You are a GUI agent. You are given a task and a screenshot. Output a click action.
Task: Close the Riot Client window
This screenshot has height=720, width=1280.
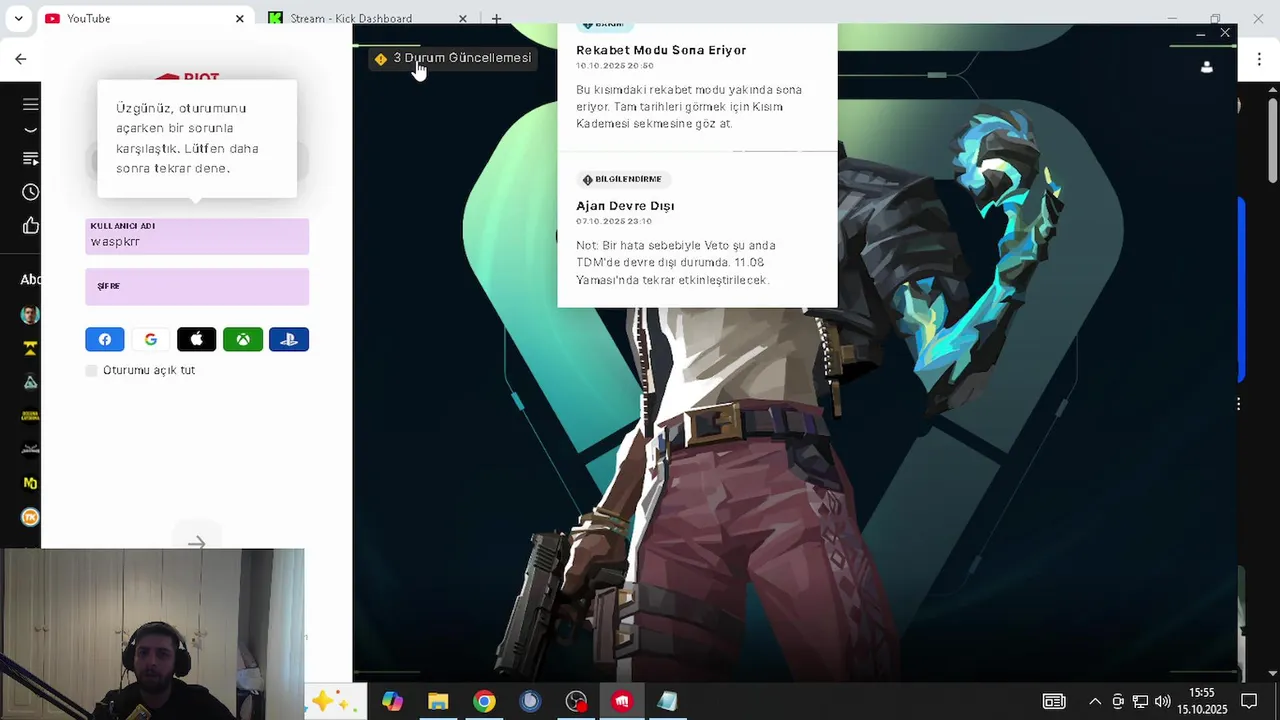(x=1225, y=33)
